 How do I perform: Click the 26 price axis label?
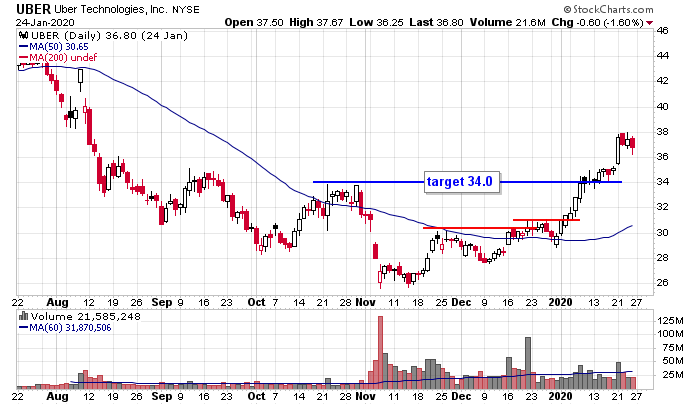[x=662, y=283]
